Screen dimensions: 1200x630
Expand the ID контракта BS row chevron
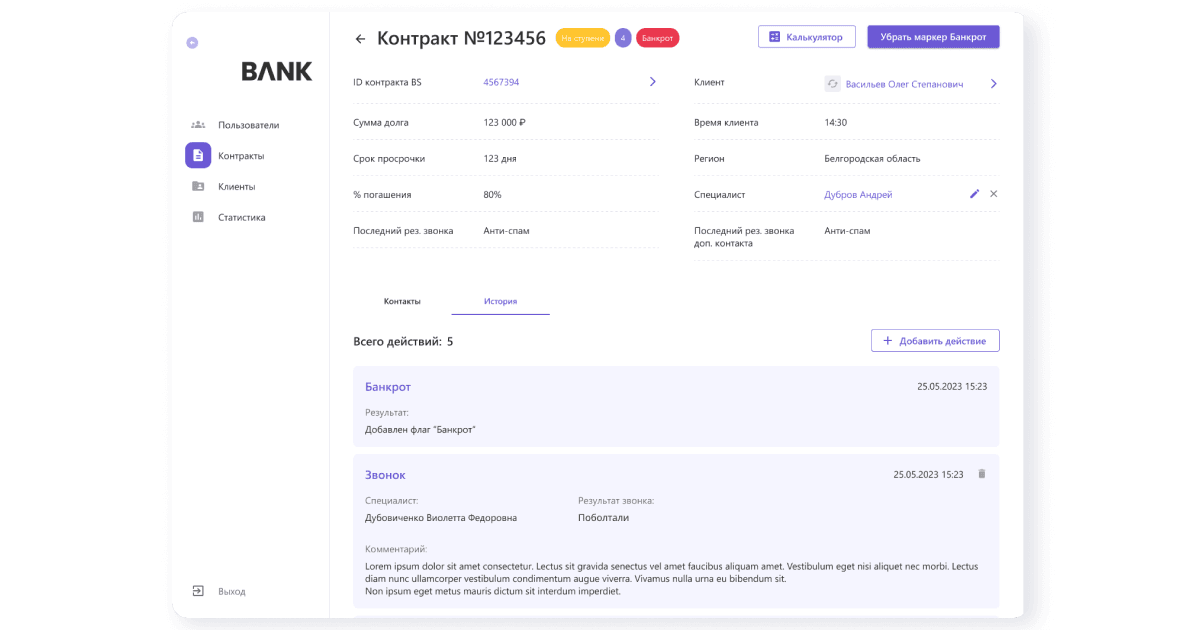tap(652, 81)
